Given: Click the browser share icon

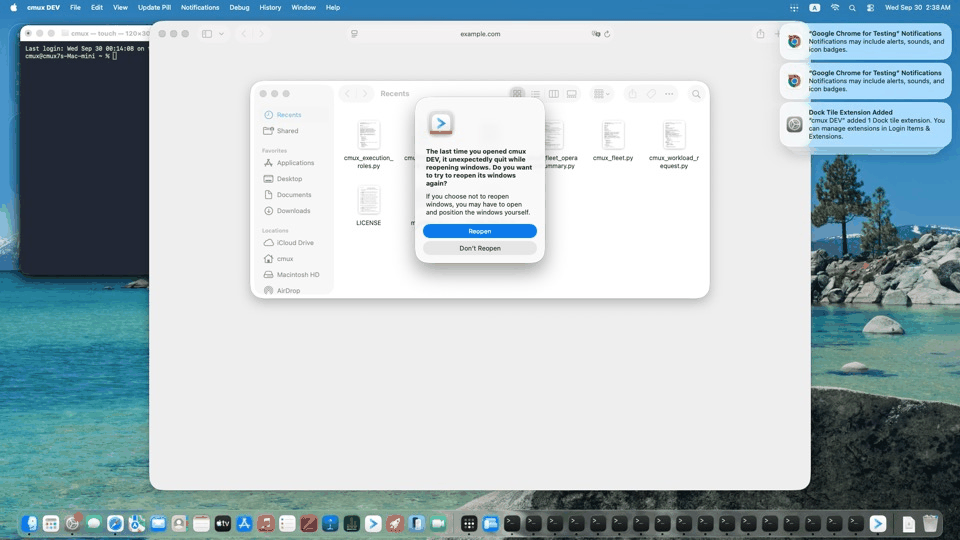Looking at the screenshot, I should pos(760,34).
